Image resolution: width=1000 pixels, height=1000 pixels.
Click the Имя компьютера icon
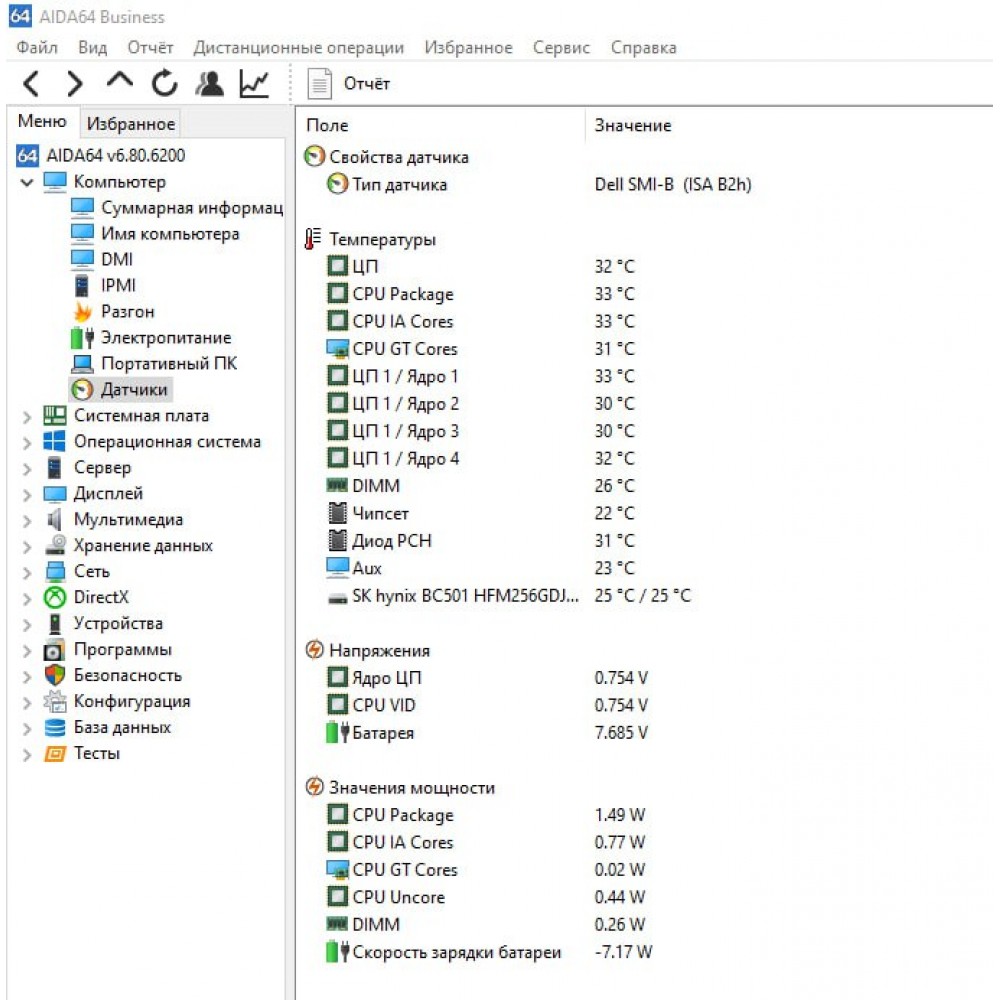[x=82, y=234]
